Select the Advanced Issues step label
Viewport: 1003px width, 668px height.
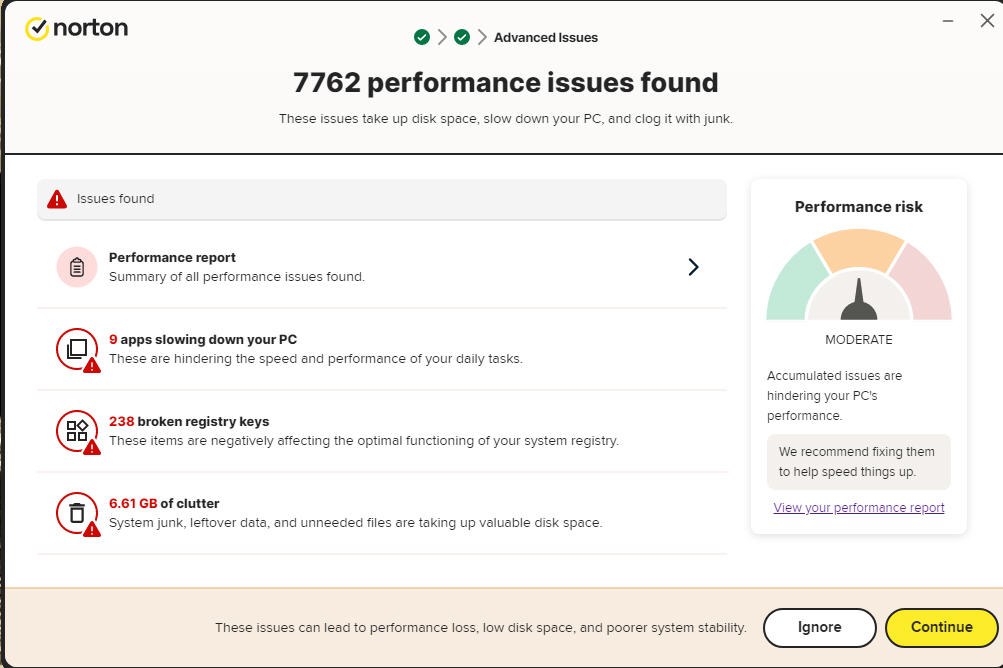[x=545, y=38]
